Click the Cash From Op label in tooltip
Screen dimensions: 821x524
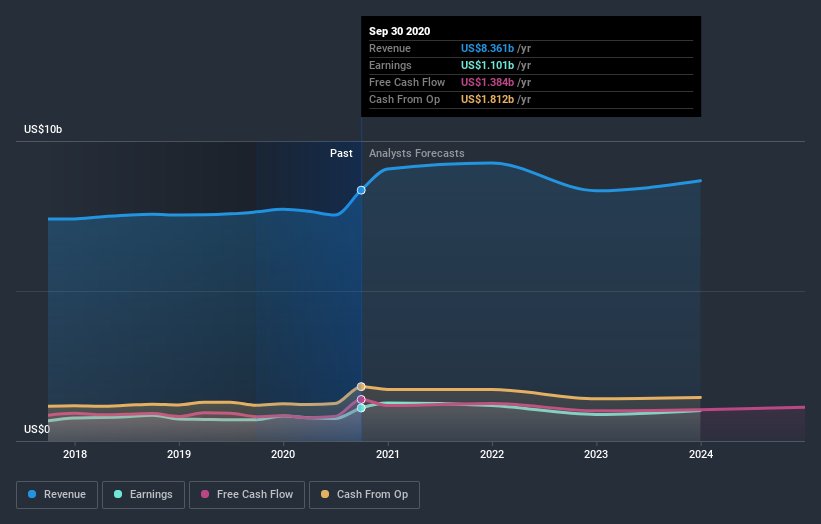pos(404,99)
